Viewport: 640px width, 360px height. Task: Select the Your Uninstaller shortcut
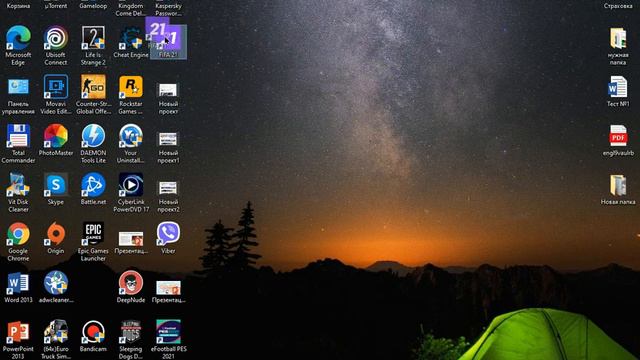pyautogui.click(x=131, y=143)
